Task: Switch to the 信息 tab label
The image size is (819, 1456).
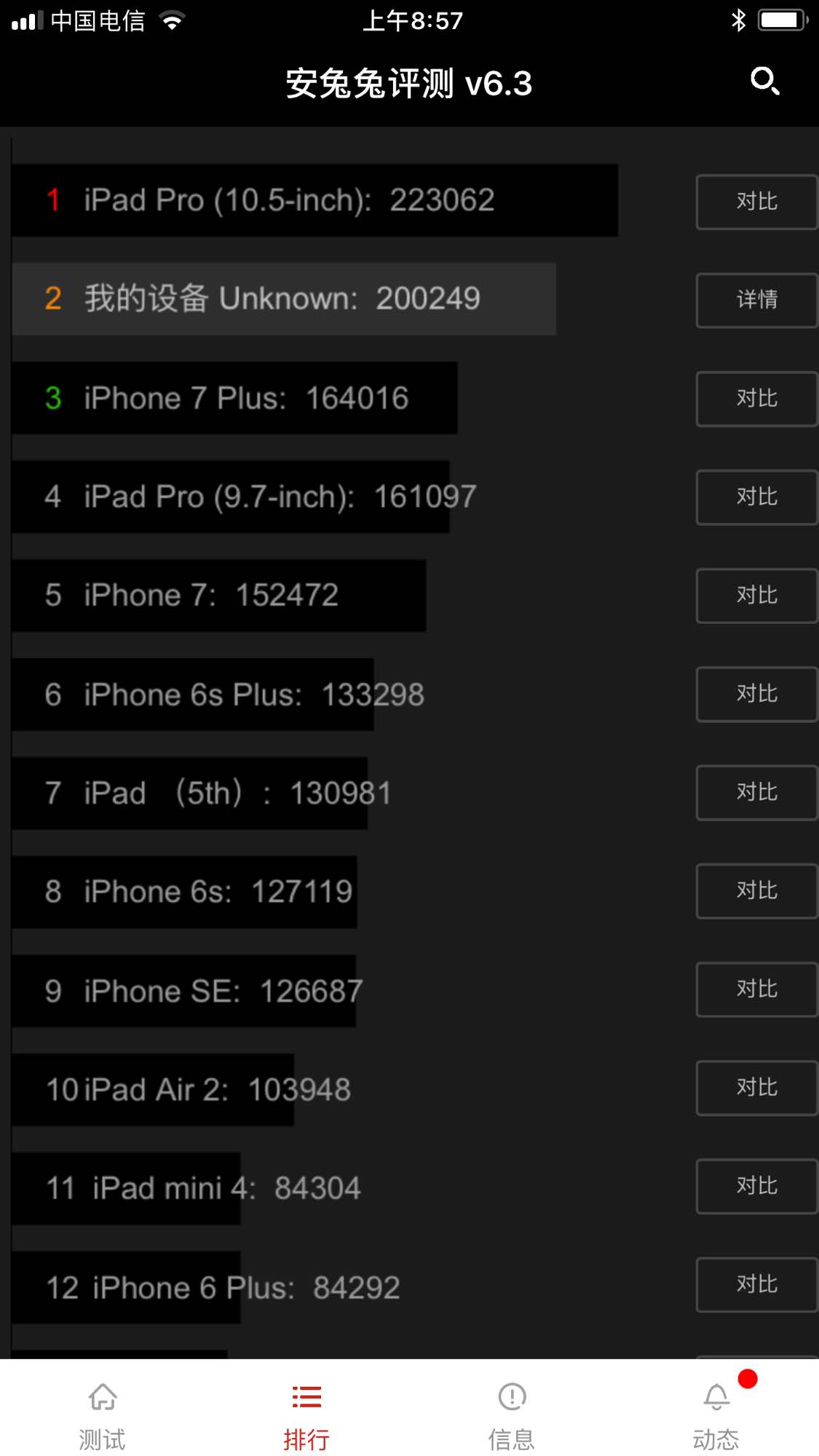Action: [x=512, y=1439]
